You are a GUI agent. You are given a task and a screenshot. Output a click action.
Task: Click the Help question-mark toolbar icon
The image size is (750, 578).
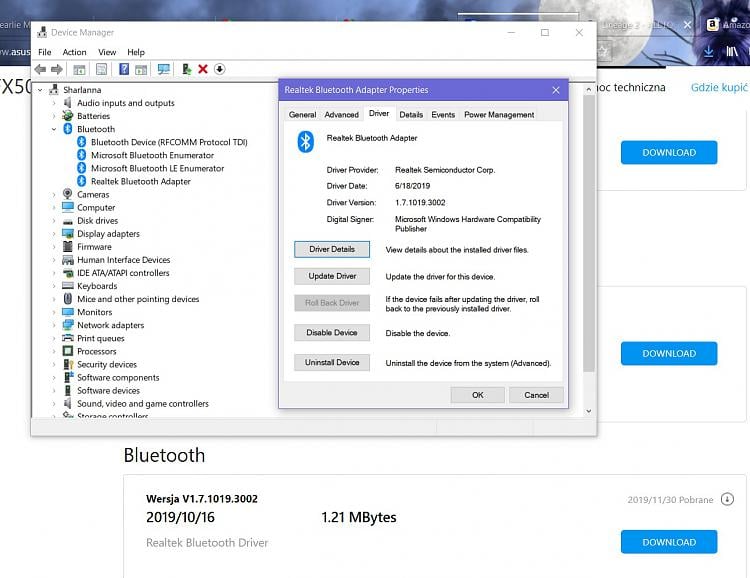124,69
